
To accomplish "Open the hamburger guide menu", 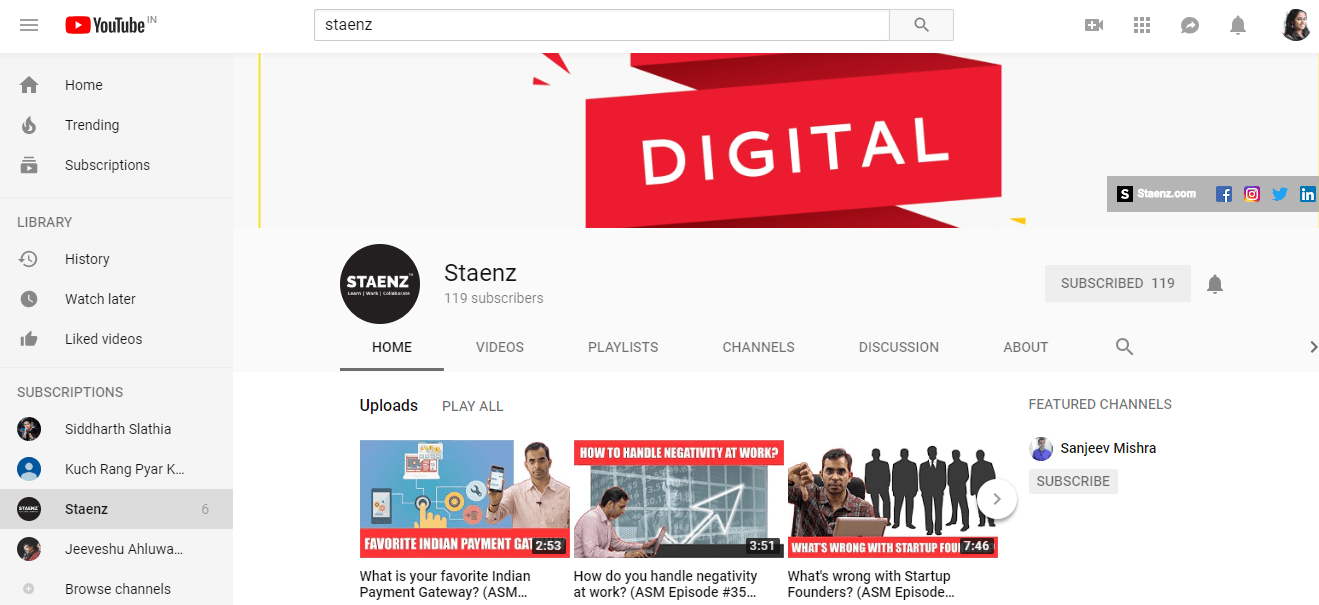I will [29, 25].
